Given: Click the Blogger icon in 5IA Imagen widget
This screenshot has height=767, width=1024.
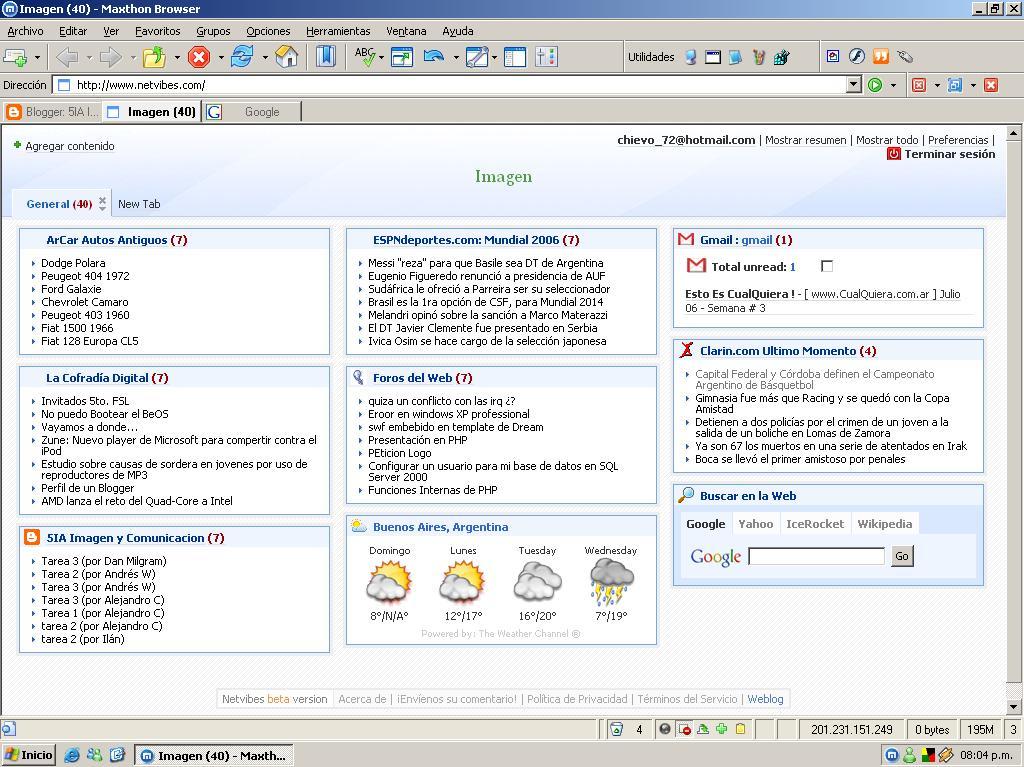Looking at the screenshot, I should (x=31, y=537).
